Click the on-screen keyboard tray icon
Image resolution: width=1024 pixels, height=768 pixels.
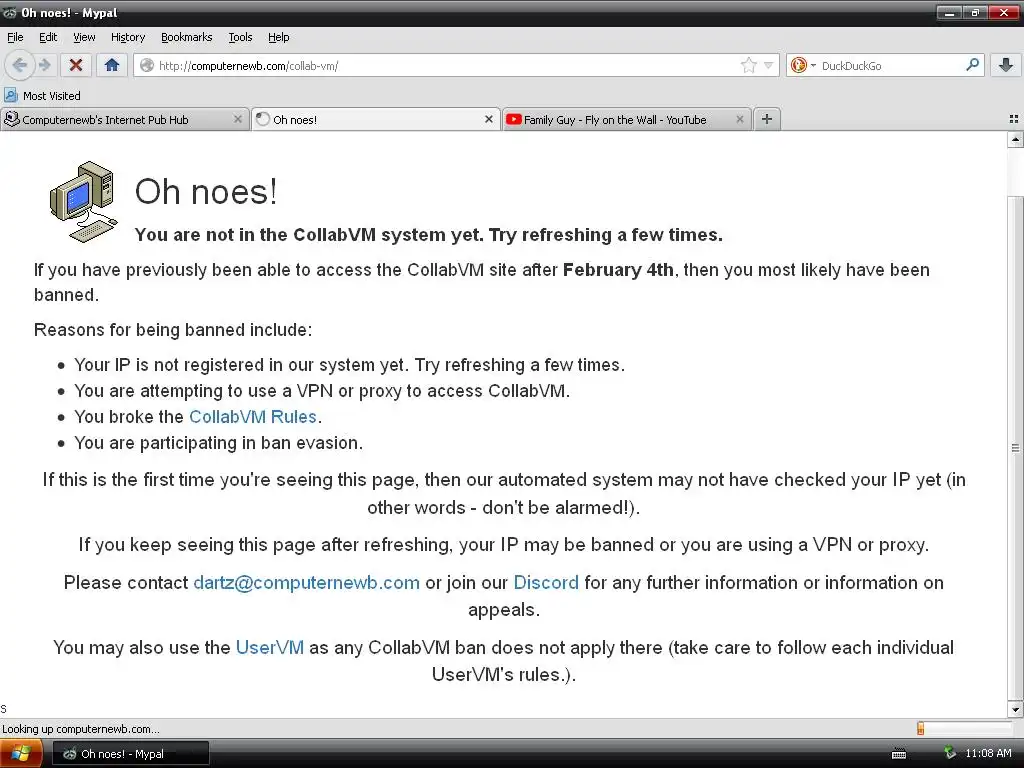point(899,754)
